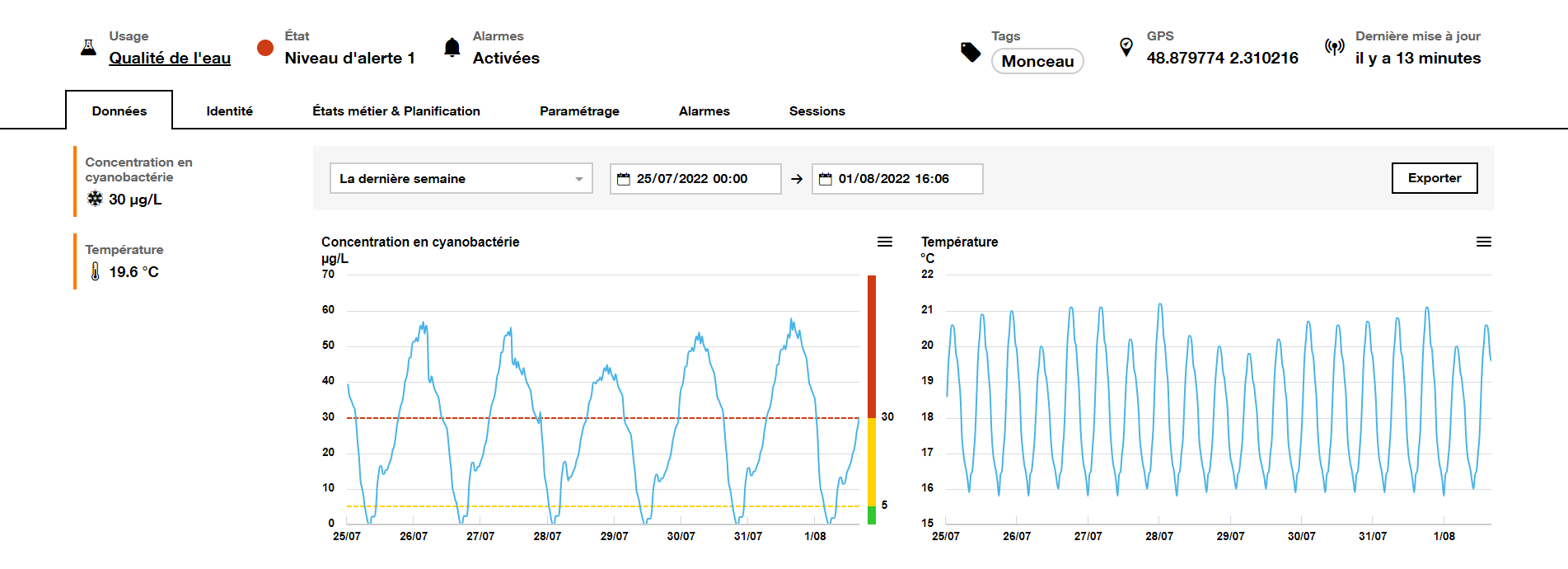Click the cyanobacteria icon beside 30 µg/L
The width and height of the screenshot is (1568, 569).
(96, 199)
